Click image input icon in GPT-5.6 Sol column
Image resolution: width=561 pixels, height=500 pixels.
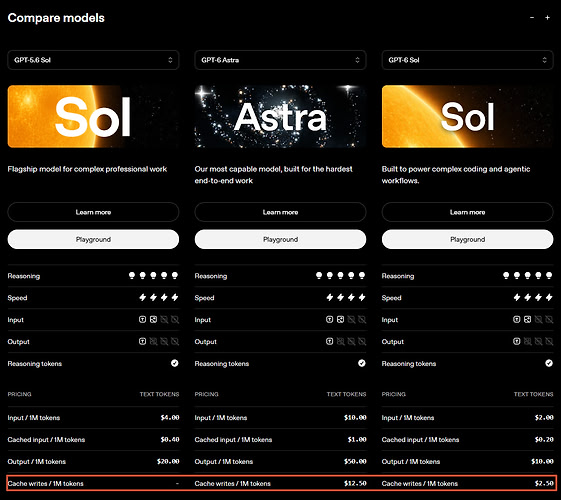tap(153, 319)
